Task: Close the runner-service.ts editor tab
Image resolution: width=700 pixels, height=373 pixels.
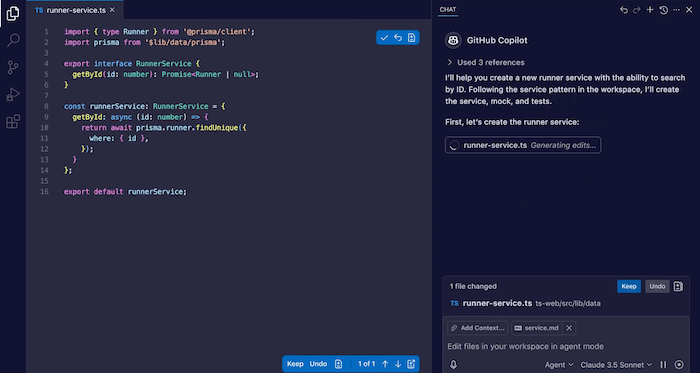Action: point(112,10)
